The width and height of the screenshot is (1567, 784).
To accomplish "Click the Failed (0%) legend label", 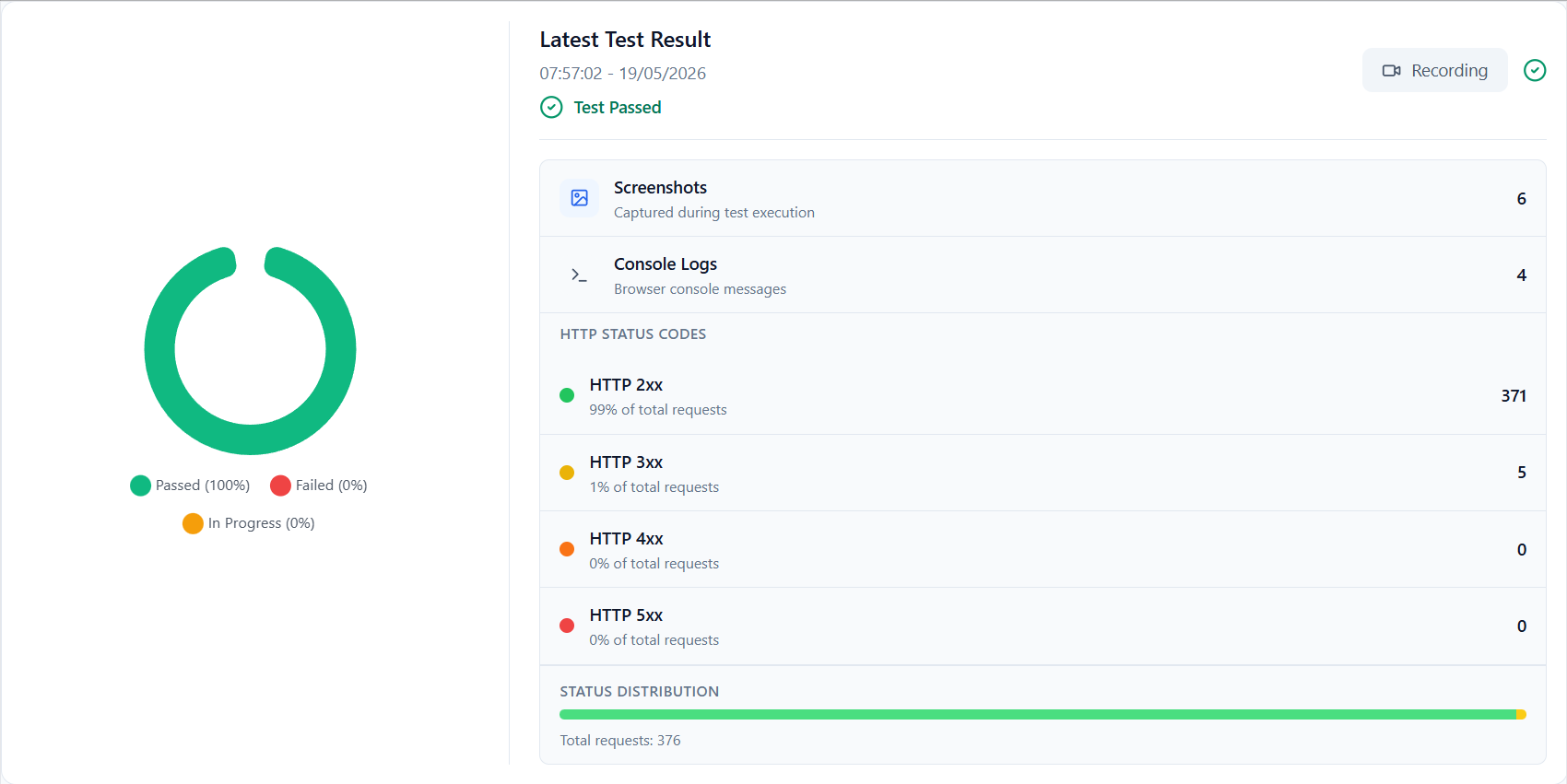I will pos(332,486).
